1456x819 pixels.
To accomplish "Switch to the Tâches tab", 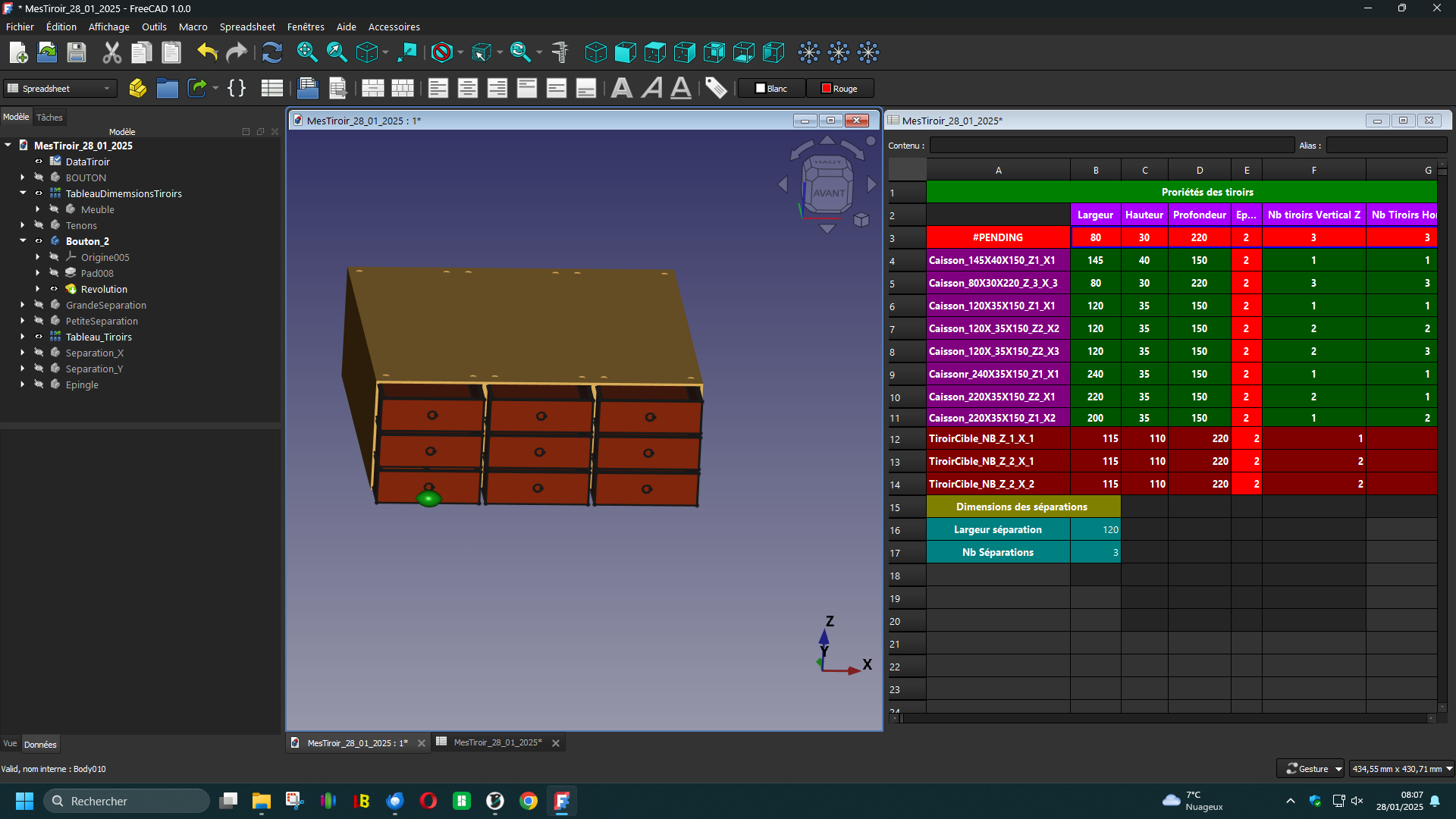I will point(49,118).
